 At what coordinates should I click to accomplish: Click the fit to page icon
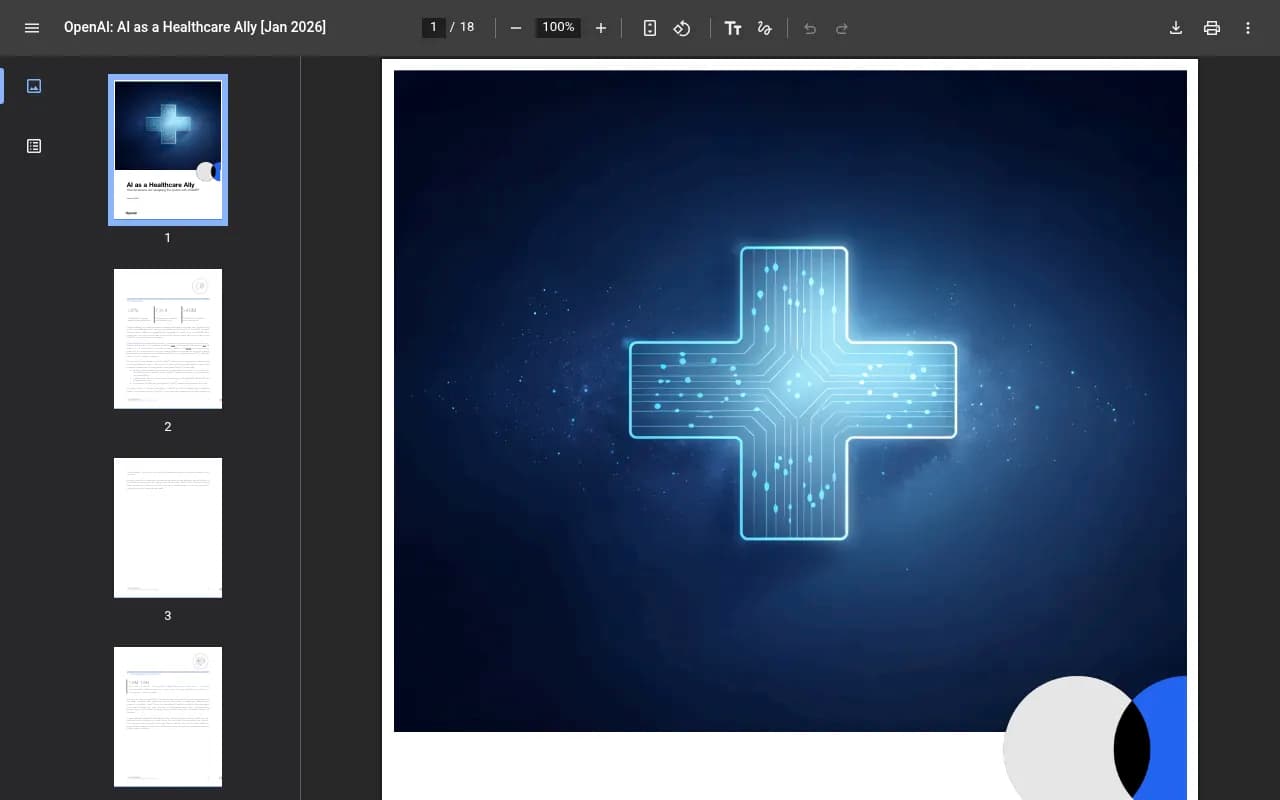click(x=650, y=28)
